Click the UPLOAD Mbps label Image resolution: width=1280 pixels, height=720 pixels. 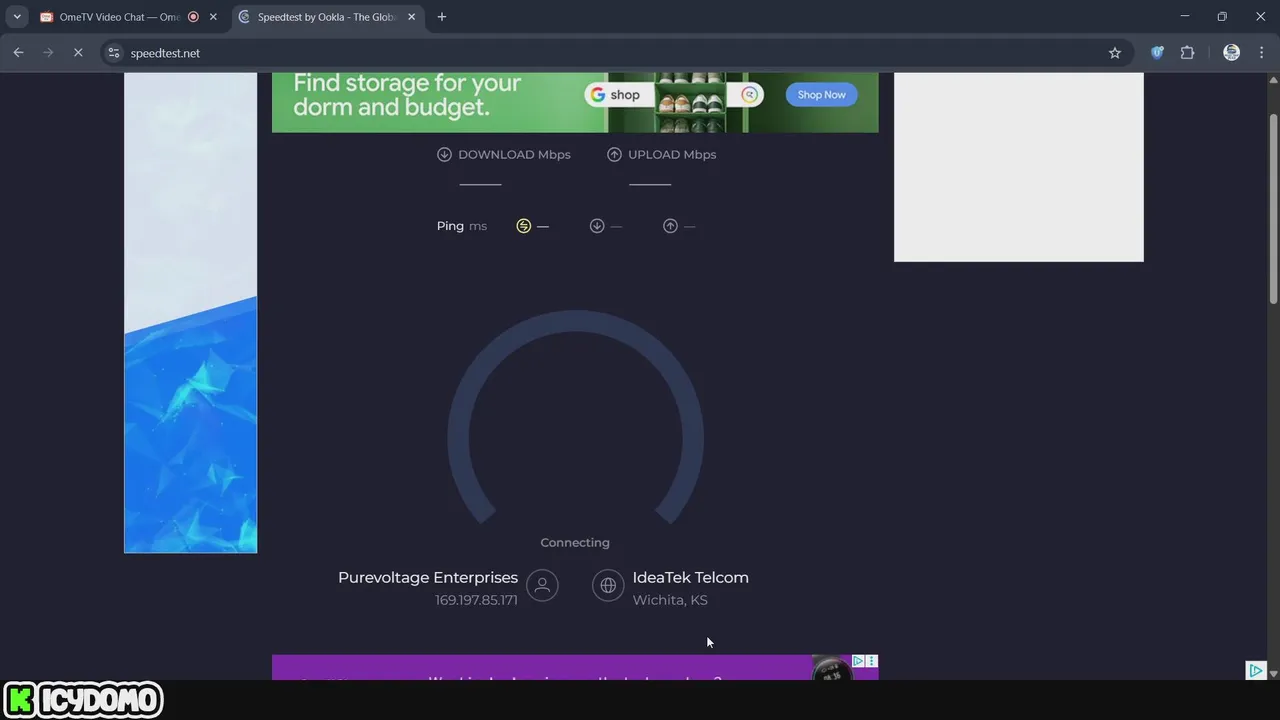pyautogui.click(x=672, y=154)
